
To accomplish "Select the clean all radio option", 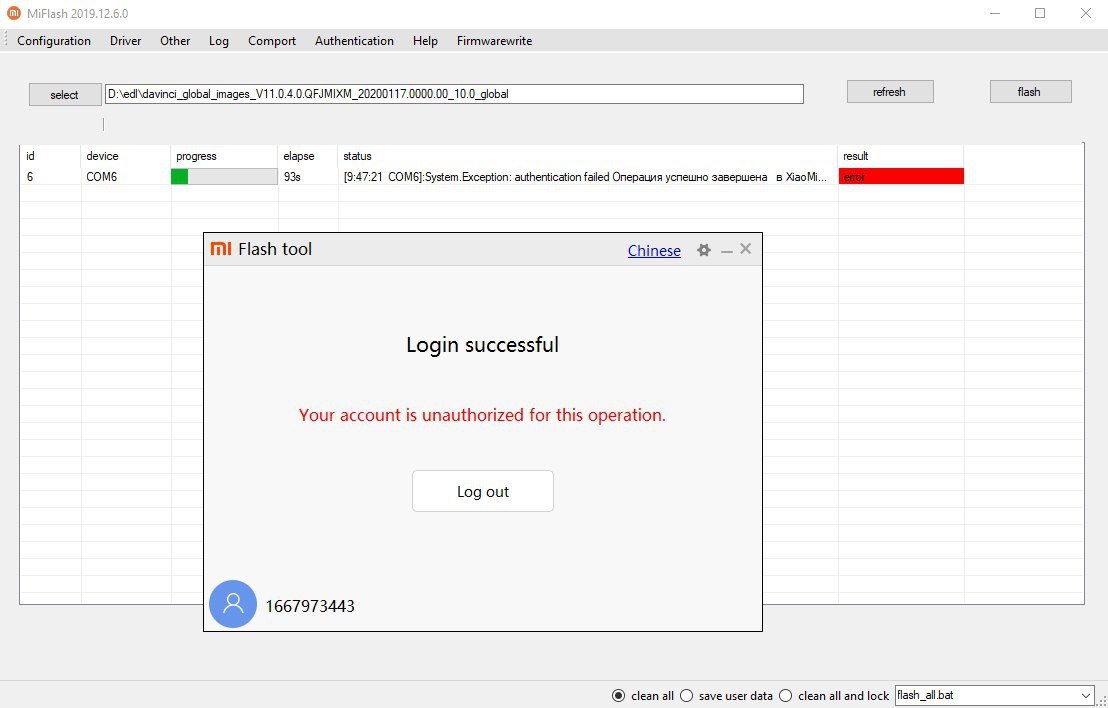I will (x=619, y=696).
